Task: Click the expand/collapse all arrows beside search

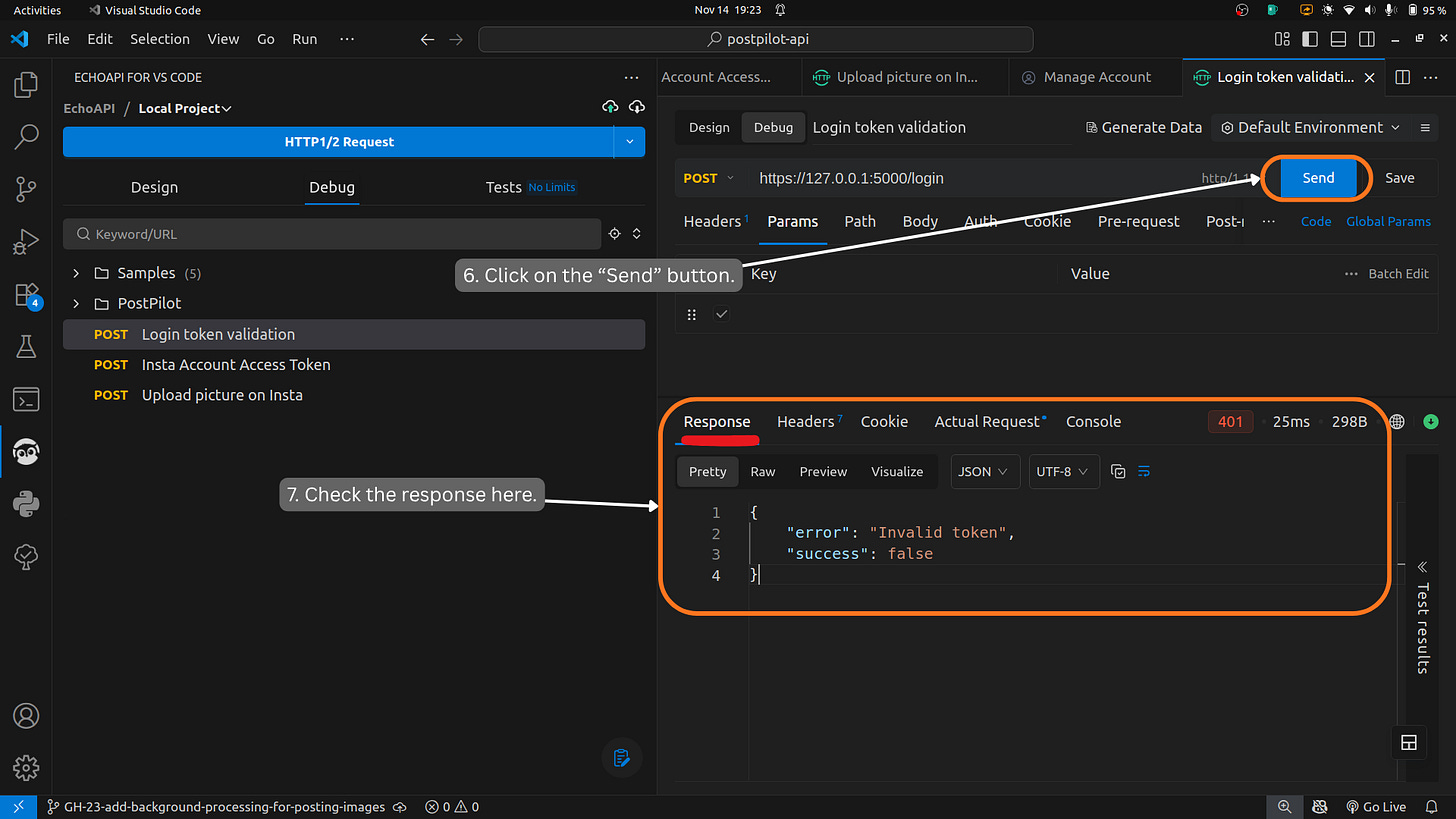Action: coord(637,234)
